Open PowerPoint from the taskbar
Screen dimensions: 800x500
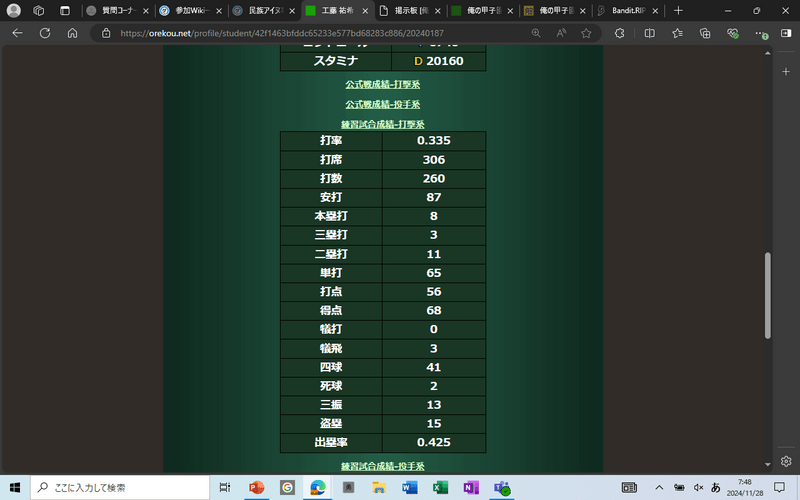[x=255, y=487]
